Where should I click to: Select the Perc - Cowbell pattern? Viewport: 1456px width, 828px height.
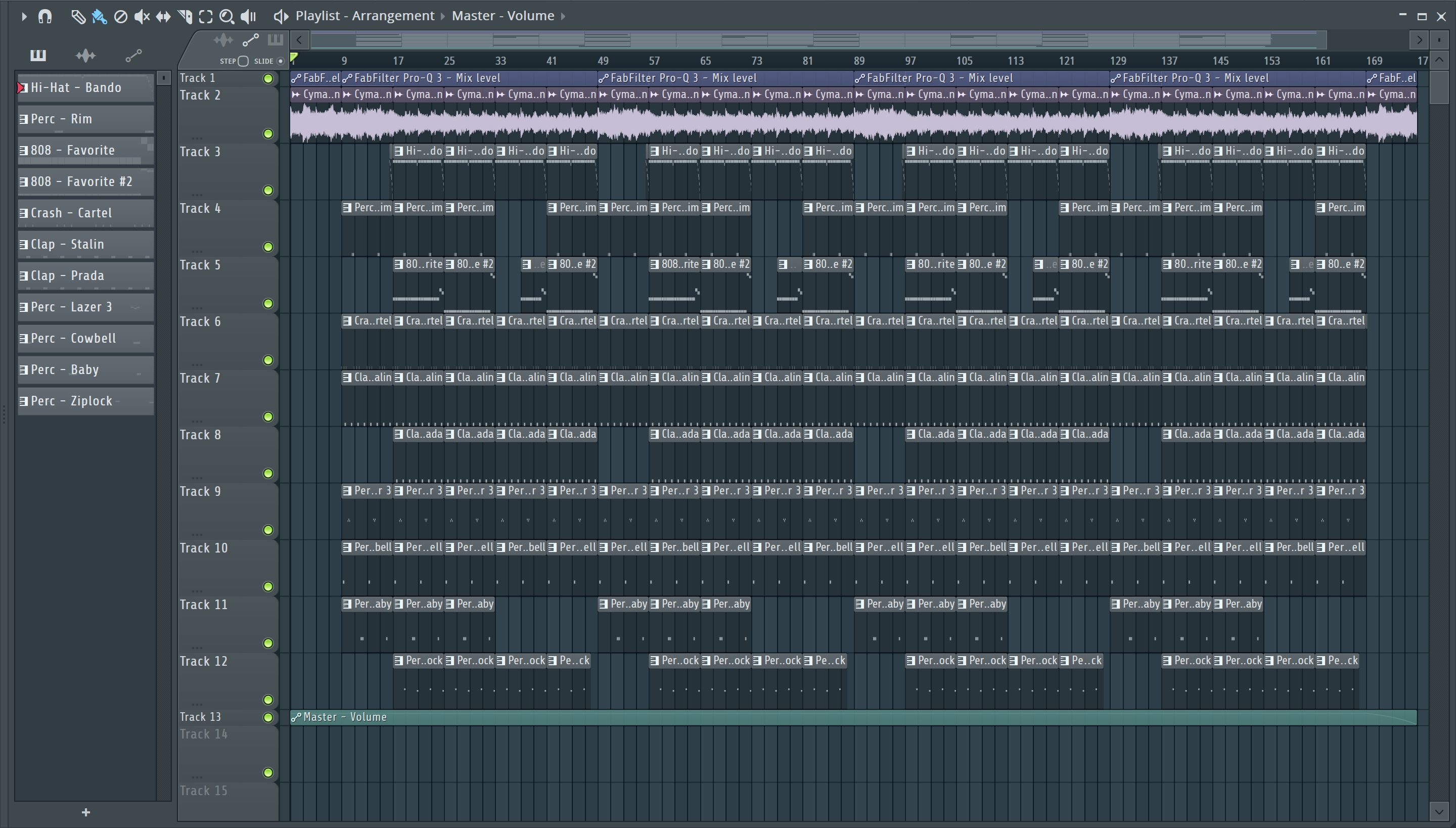pos(86,338)
